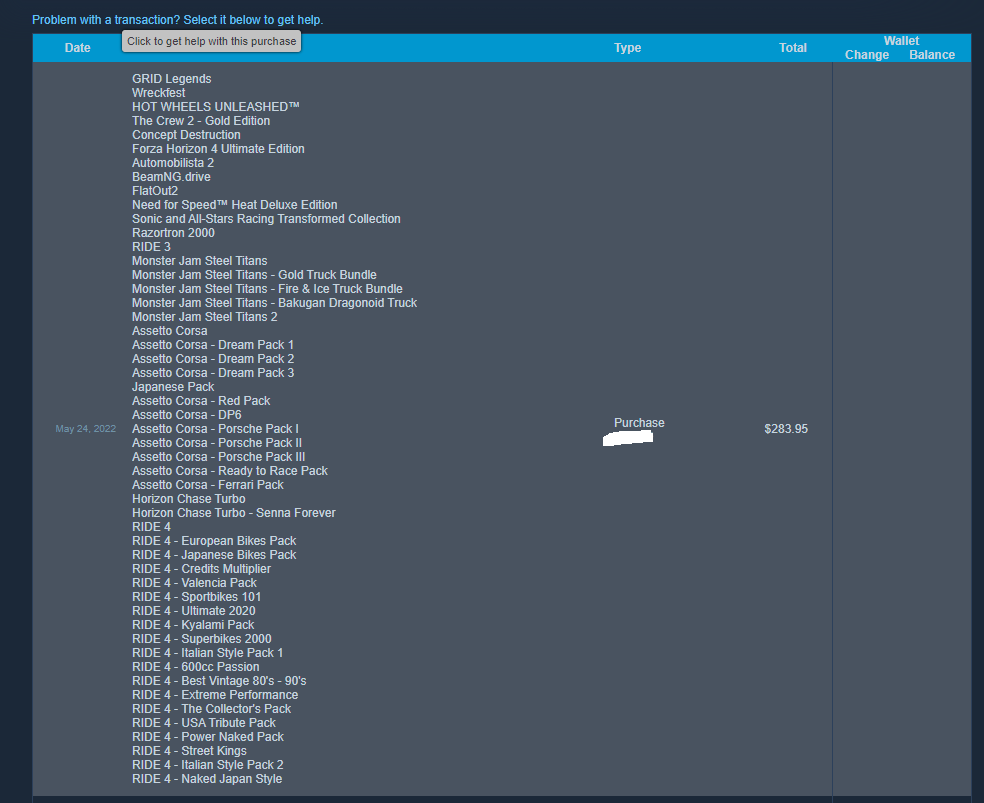The height and width of the screenshot is (803, 984).
Task: Click the $283.95 transaction total
Action: [x=786, y=429]
